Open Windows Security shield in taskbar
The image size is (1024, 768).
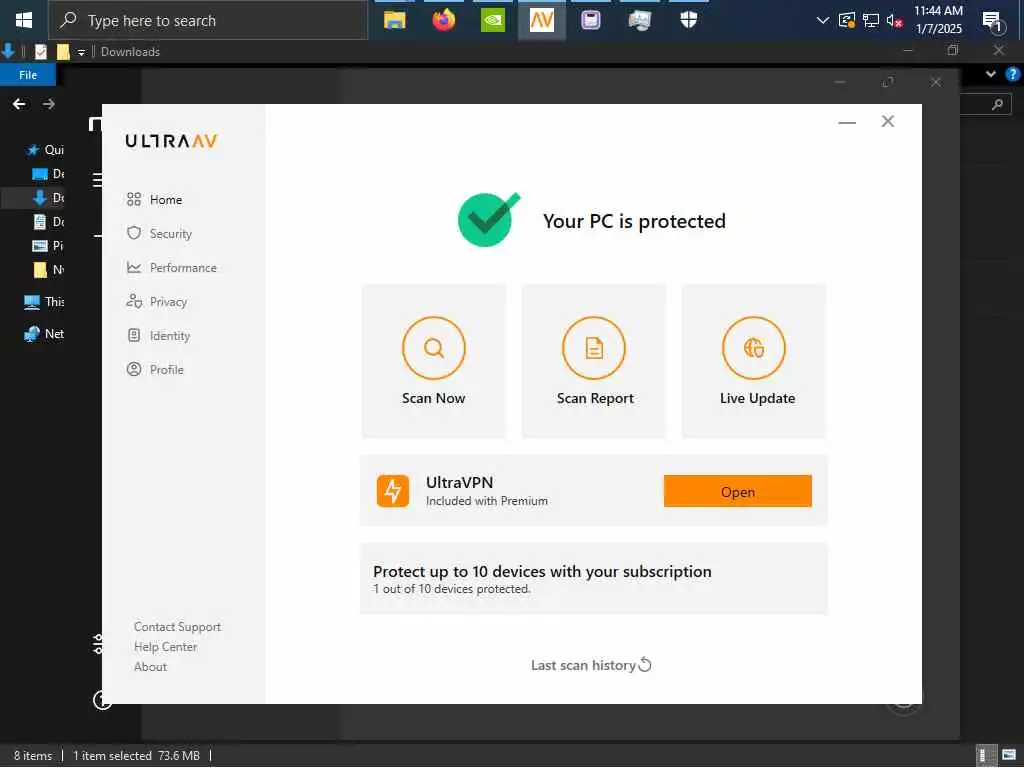coord(688,20)
